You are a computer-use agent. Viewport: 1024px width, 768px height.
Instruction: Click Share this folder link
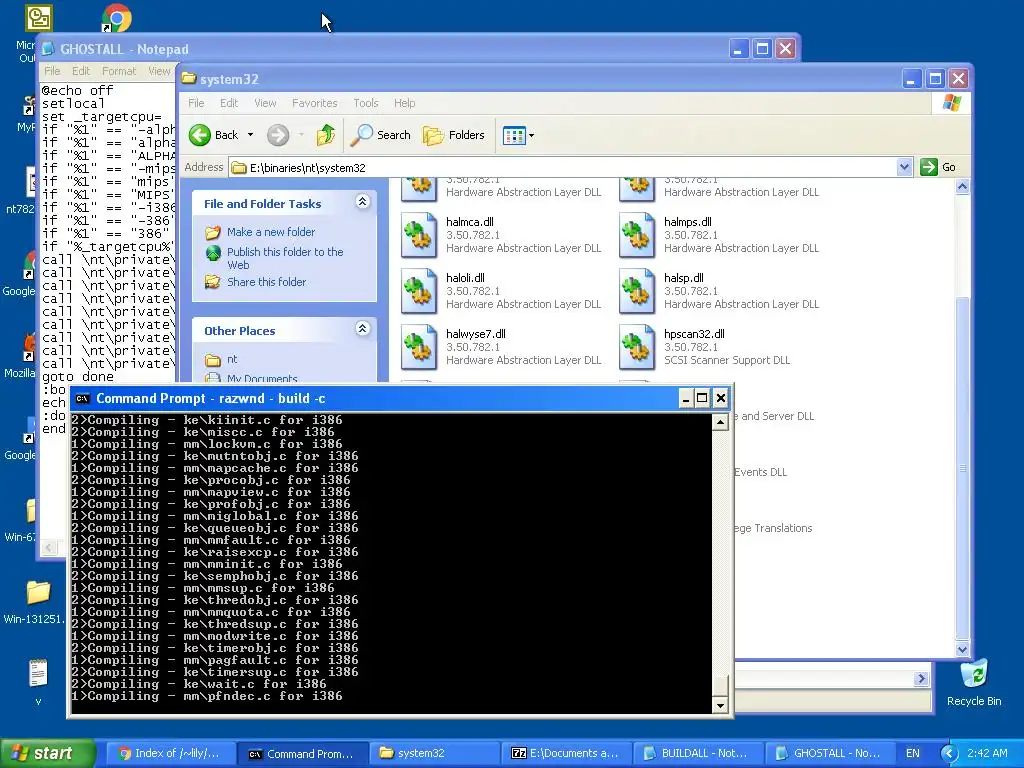point(266,282)
